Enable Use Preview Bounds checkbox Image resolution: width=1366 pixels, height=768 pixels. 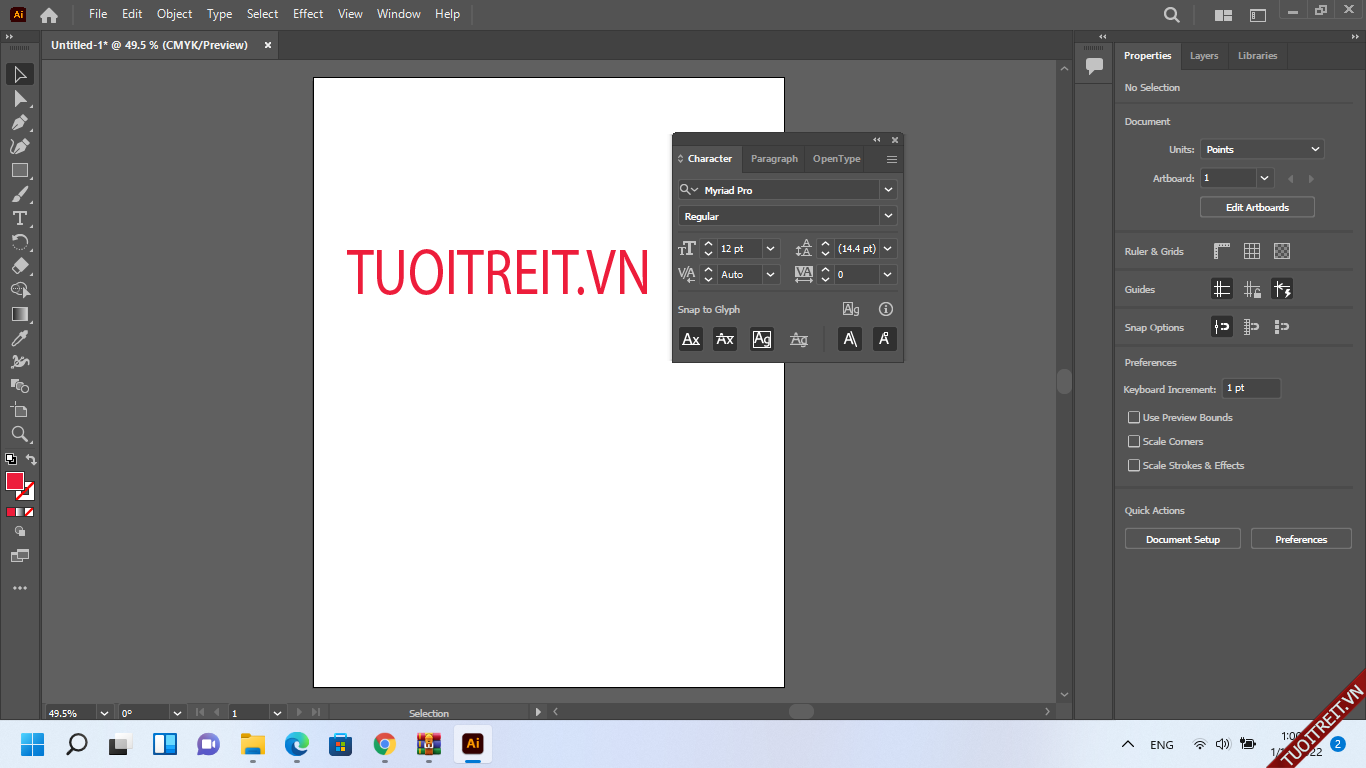(1134, 417)
